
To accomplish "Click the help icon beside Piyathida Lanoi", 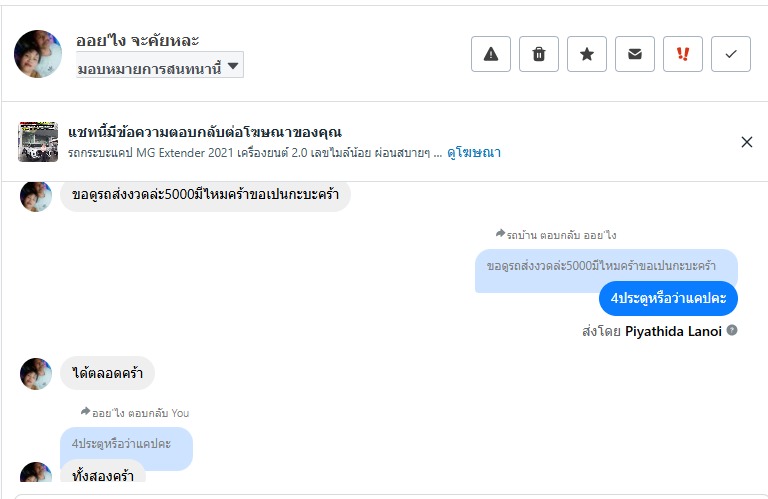I will click(x=732, y=330).
